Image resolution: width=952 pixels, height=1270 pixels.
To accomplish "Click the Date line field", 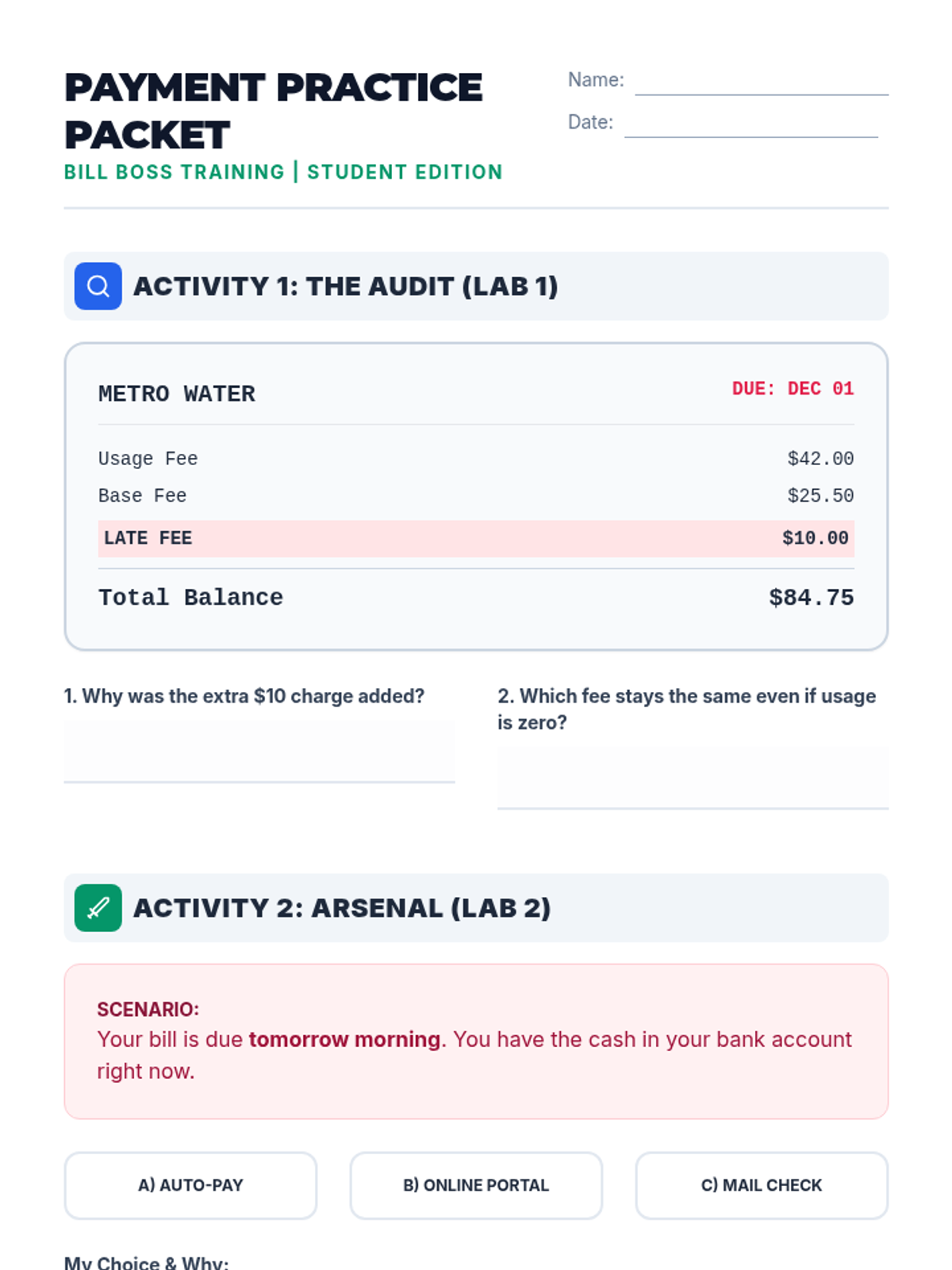I will click(750, 125).
